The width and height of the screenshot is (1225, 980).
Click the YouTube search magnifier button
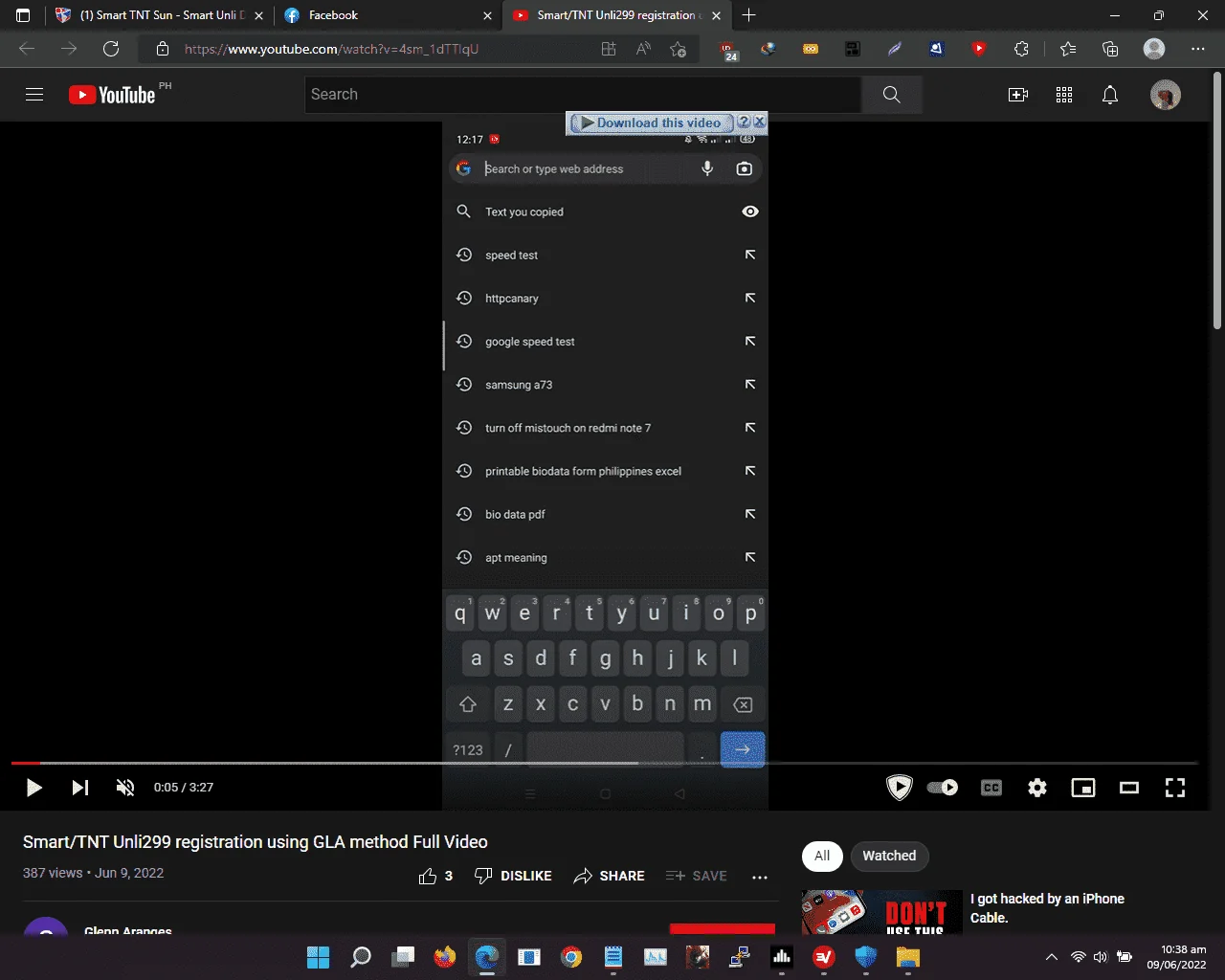click(891, 95)
